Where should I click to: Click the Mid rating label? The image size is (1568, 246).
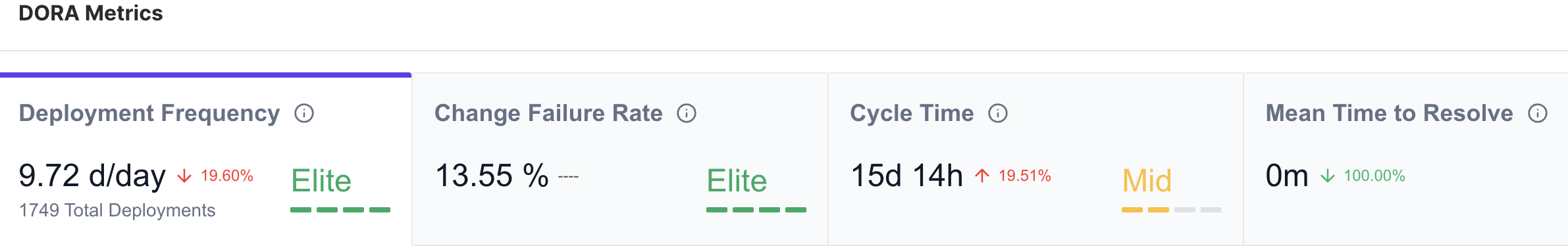coord(1147,181)
